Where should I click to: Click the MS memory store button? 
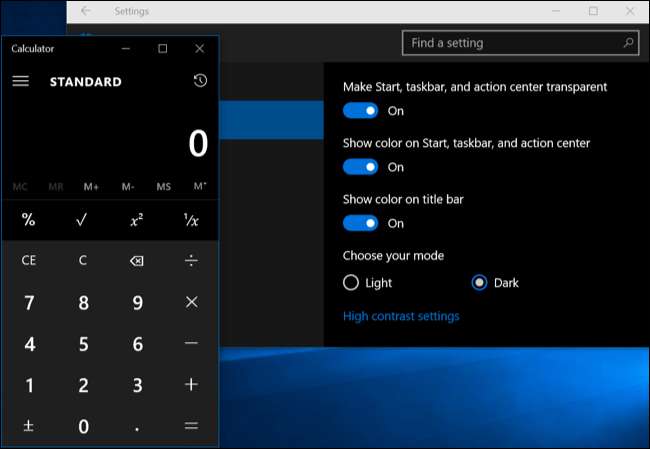163,187
